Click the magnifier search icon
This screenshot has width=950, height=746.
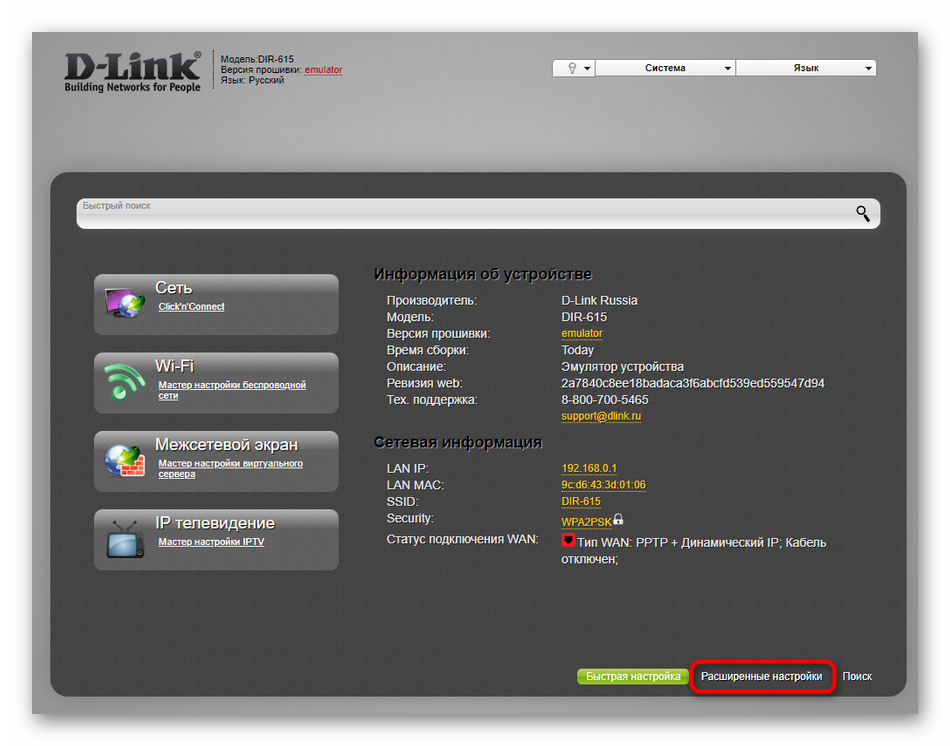863,213
